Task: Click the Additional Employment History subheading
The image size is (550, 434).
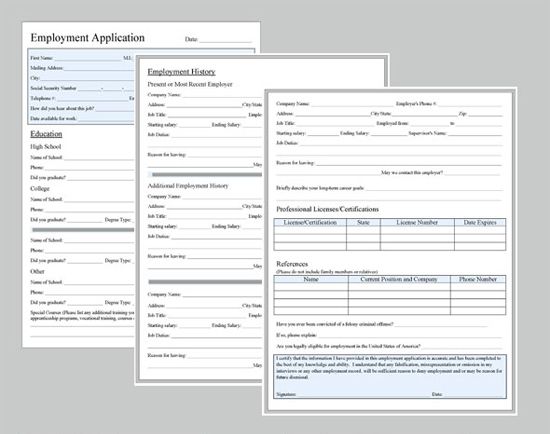Action: 188,186
